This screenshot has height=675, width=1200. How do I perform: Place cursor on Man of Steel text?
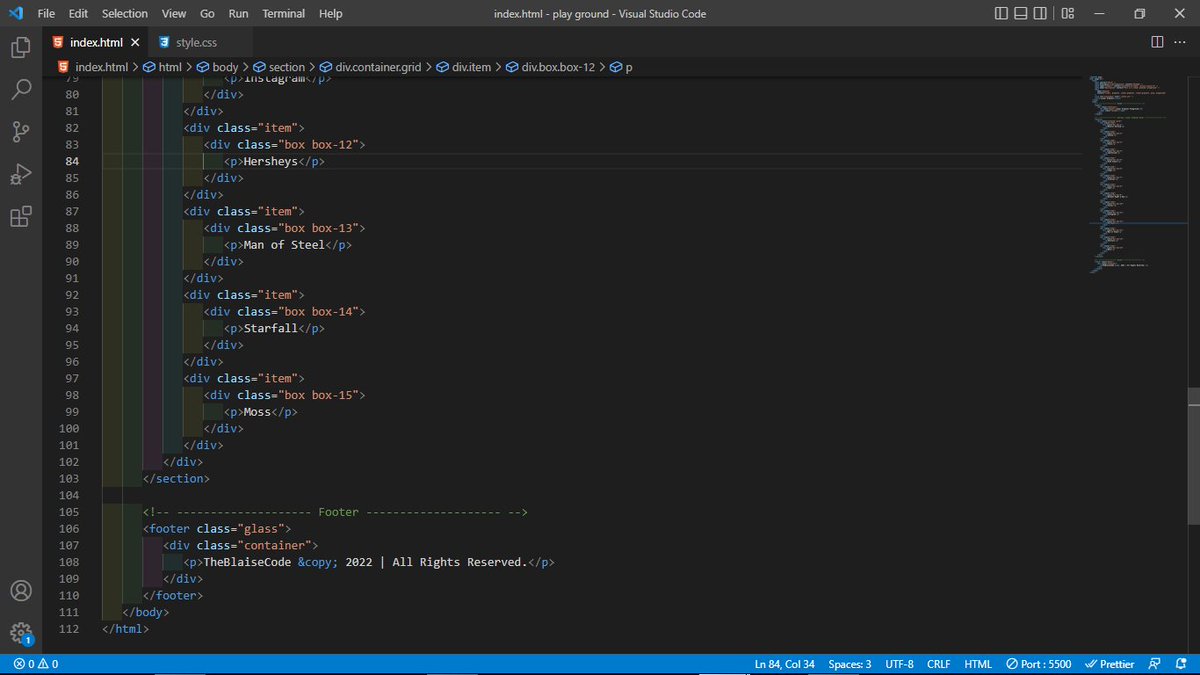pyautogui.click(x=284, y=244)
